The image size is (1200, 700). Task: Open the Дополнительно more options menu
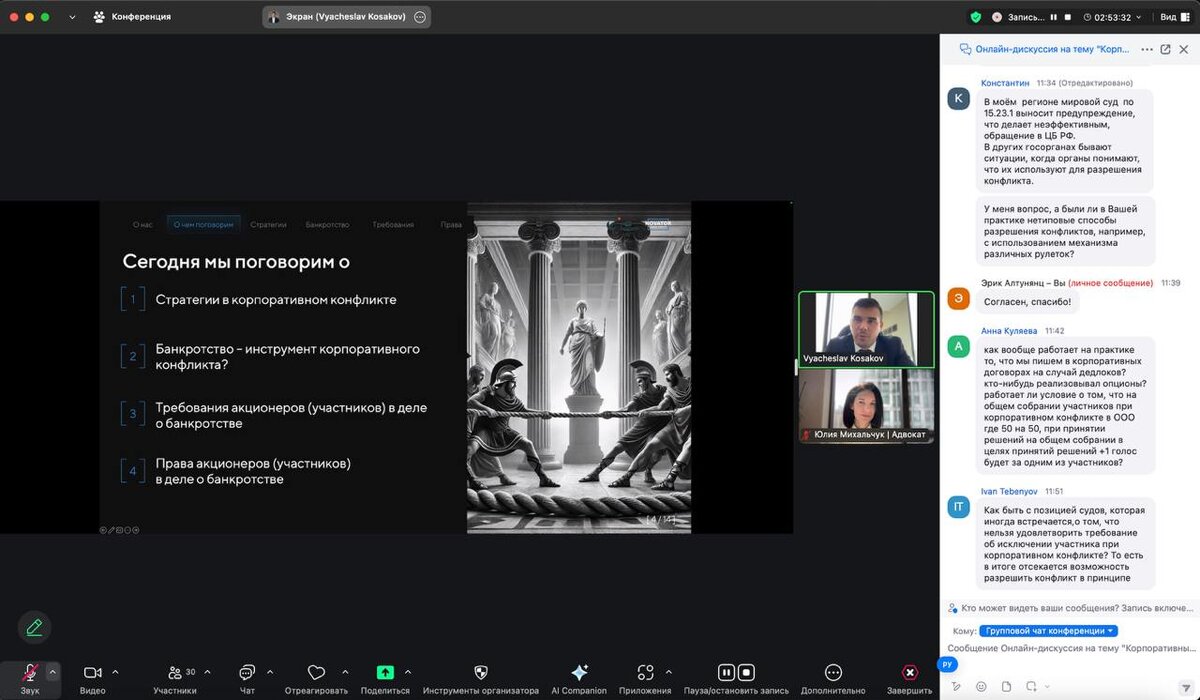[x=833, y=677]
